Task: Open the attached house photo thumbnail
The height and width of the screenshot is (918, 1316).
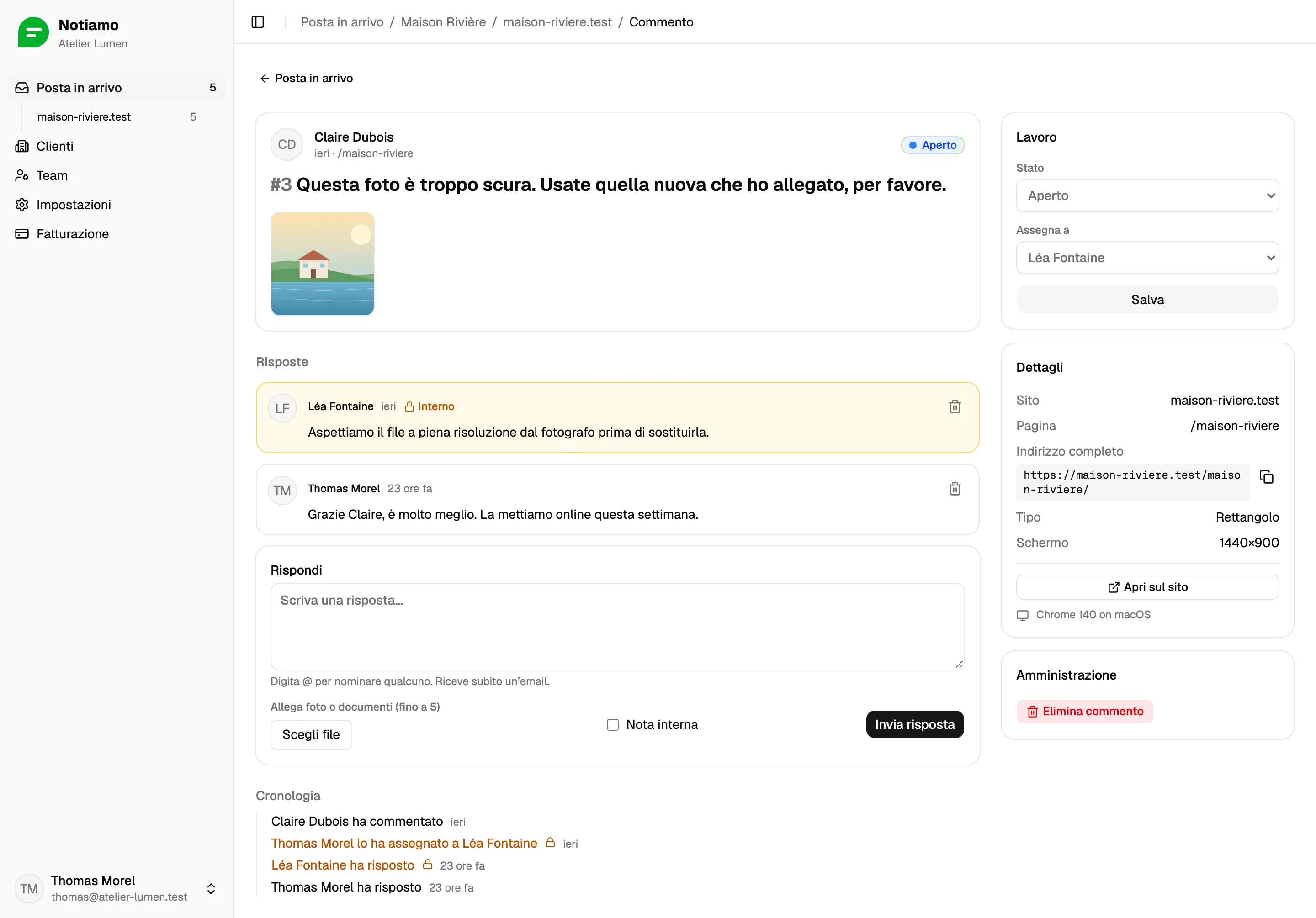Action: [x=322, y=264]
